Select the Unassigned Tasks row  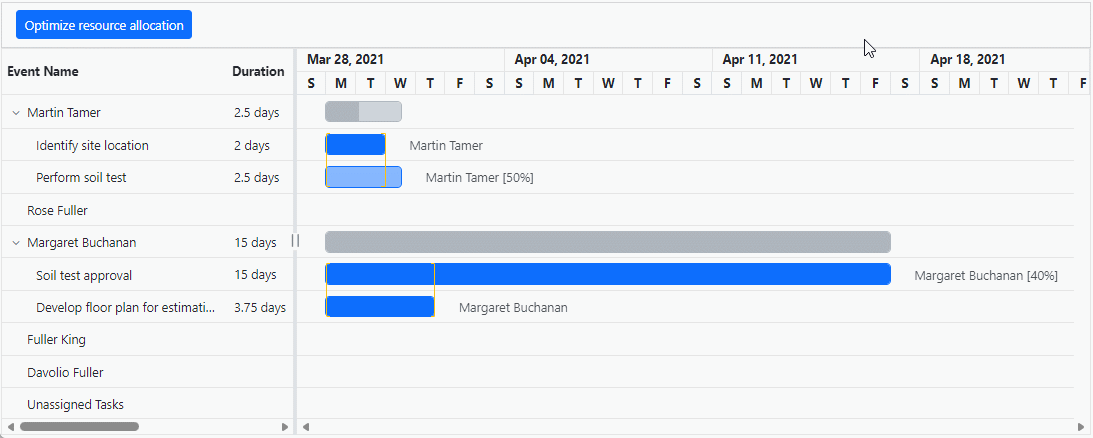pos(75,405)
